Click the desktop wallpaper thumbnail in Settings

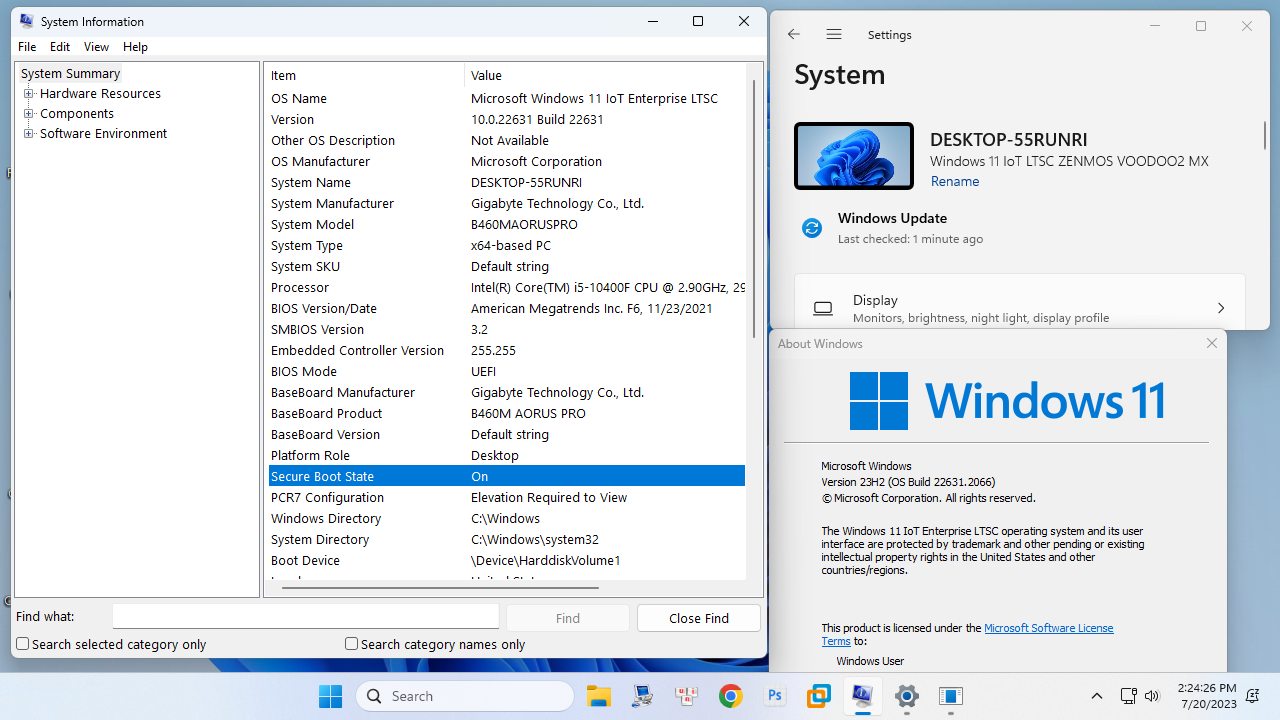tap(854, 156)
